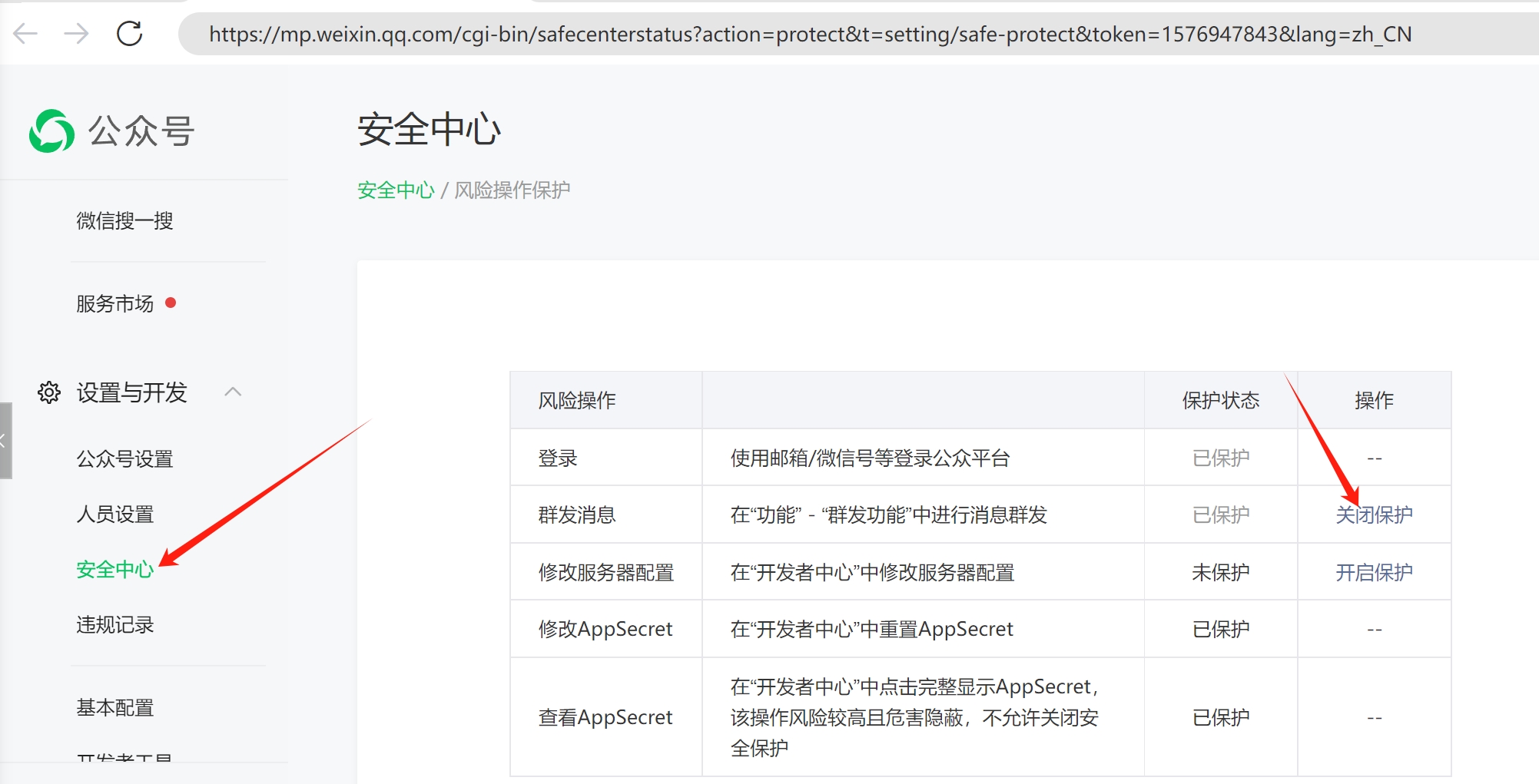1539x784 pixels.
Task: Open 服务市场 in the sidebar
Action: tap(114, 304)
